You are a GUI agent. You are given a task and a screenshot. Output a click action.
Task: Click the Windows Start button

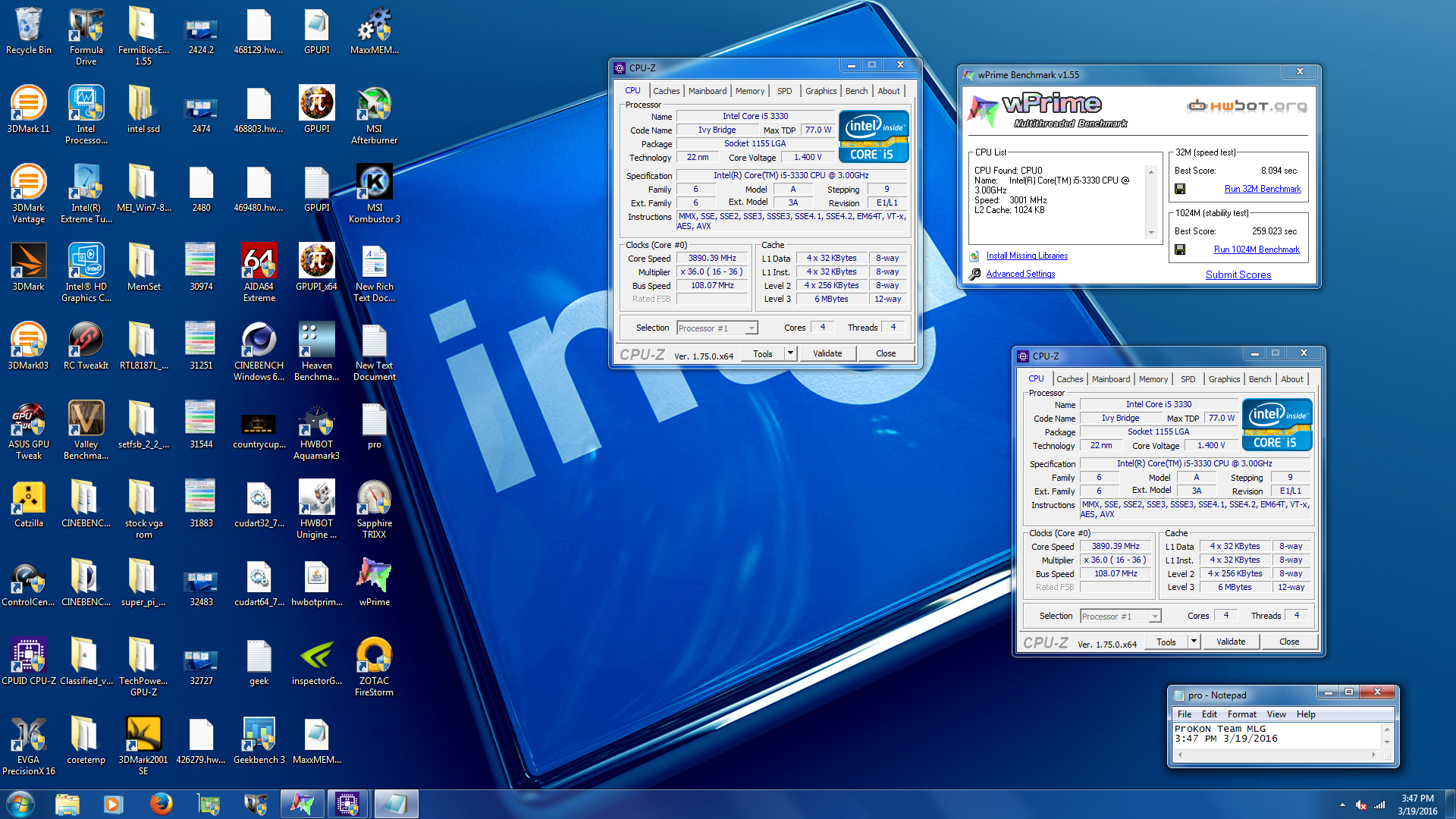pyautogui.click(x=20, y=804)
